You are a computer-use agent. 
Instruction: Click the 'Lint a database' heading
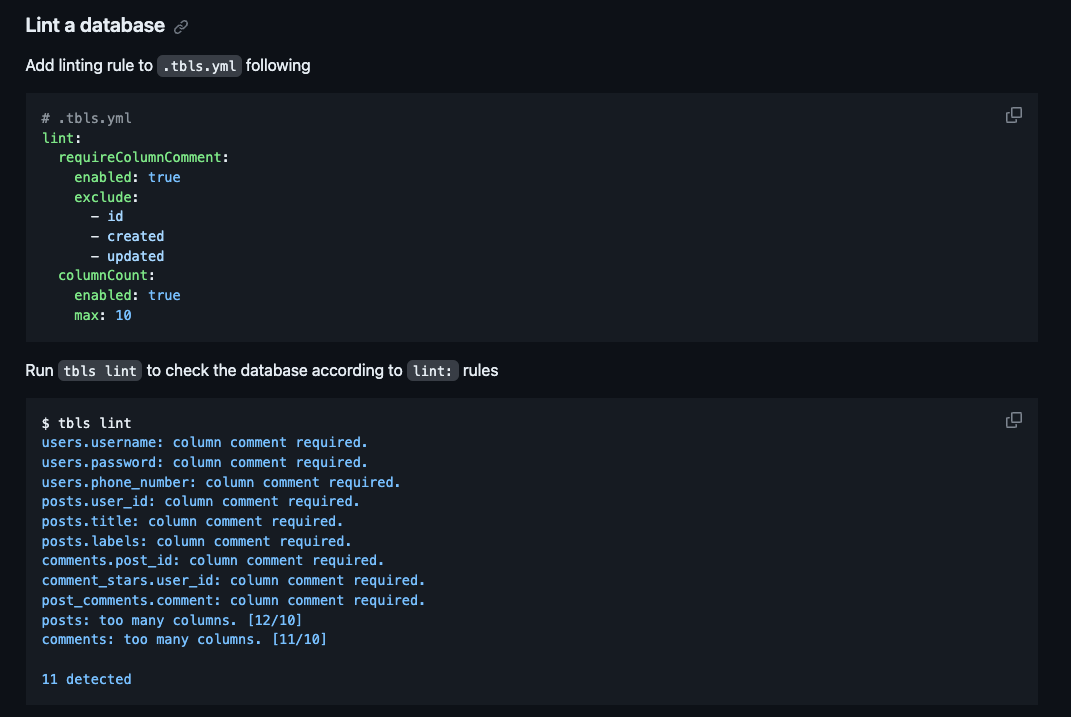(x=95, y=25)
